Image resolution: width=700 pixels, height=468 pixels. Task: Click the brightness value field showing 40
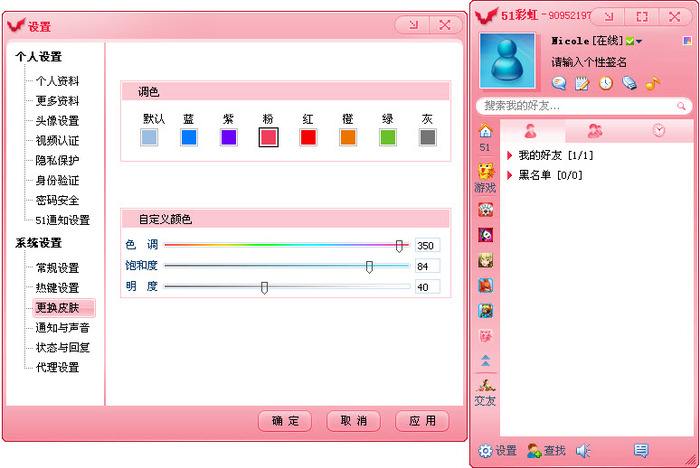[x=428, y=287]
